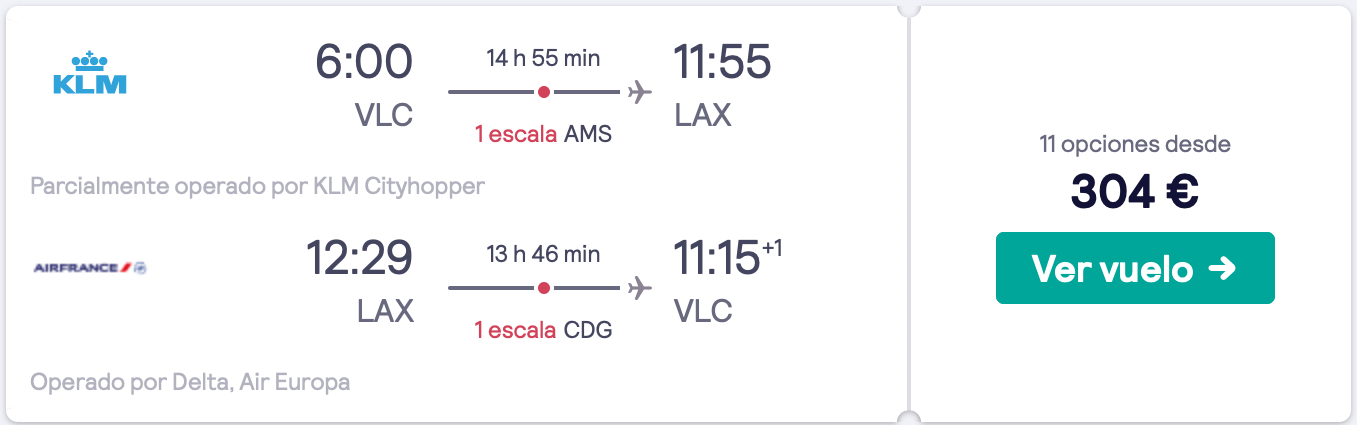Screen dimensions: 1357x425
Task: Click the return flight airplane icon
Action: 639,288
